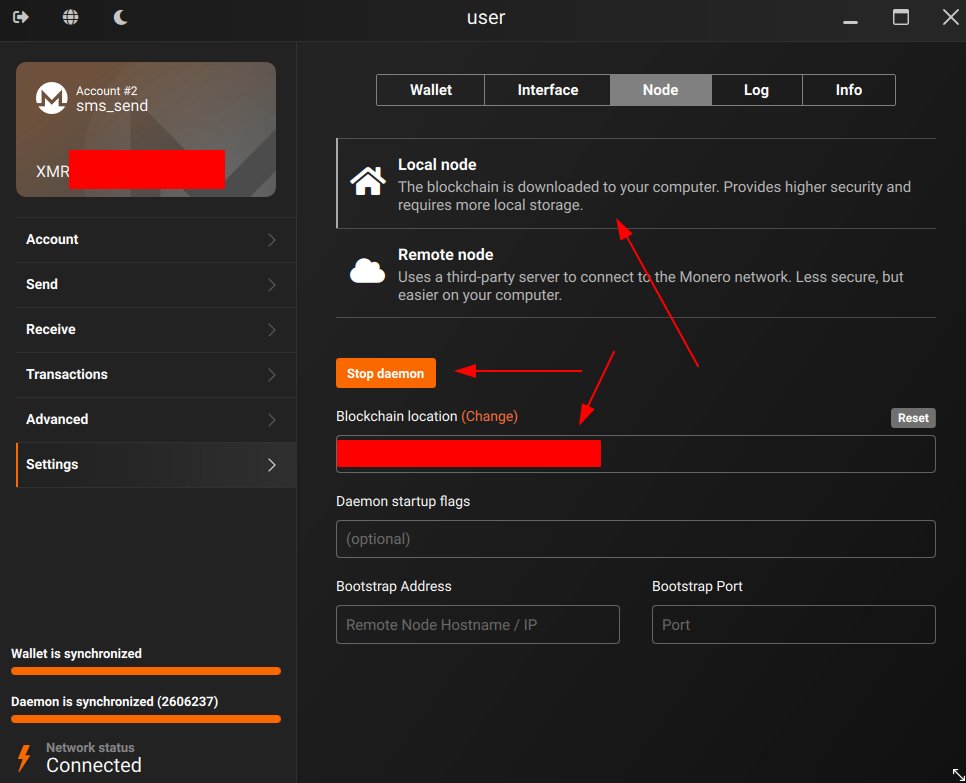
Task: Click the 'user' window title
Action: (486, 17)
